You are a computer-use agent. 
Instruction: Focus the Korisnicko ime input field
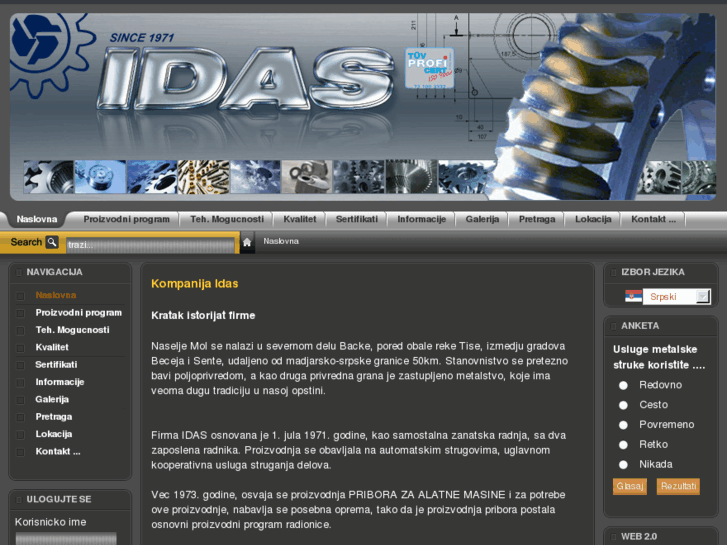[66, 538]
